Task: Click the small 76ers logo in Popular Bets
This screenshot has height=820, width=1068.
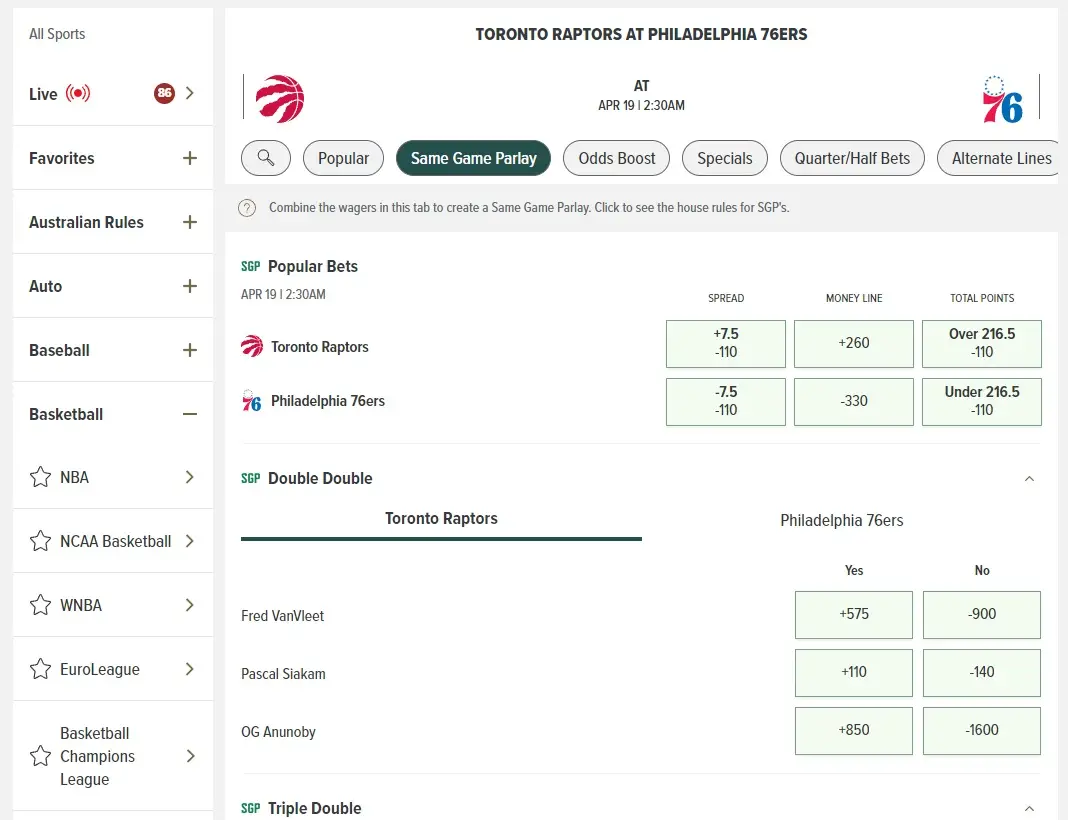Action: tap(251, 400)
